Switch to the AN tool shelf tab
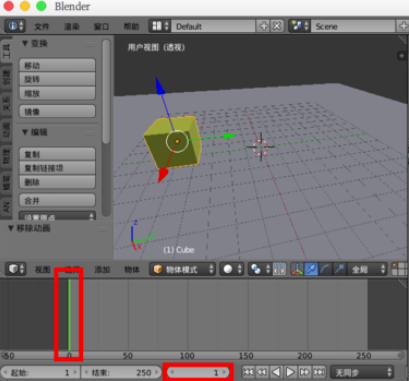This screenshot has width=409, height=381. coord(6,207)
